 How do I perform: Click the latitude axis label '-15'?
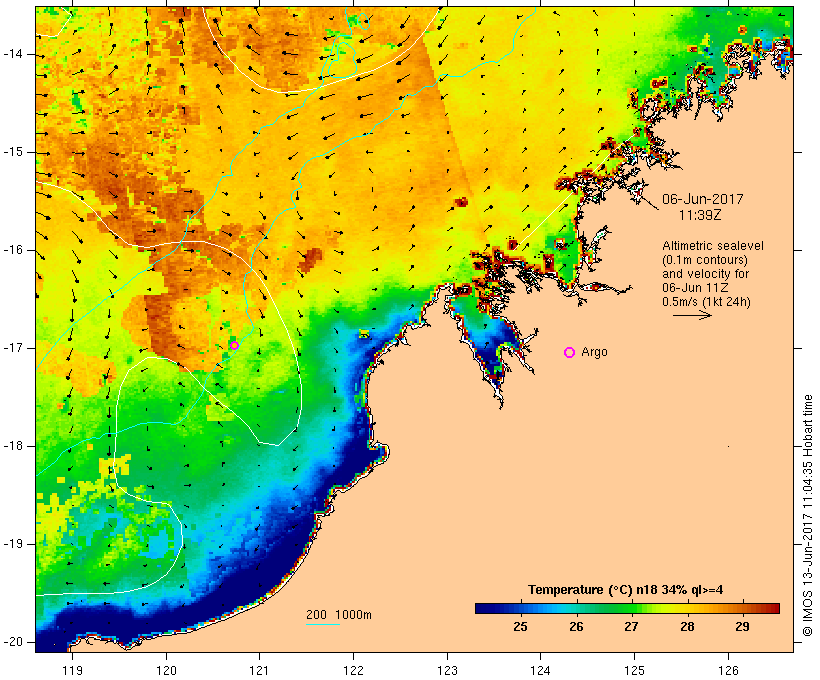pyautogui.click(x=13, y=152)
